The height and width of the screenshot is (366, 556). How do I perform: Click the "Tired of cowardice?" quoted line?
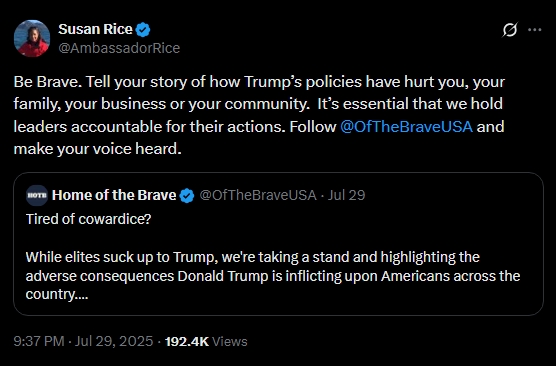point(88,219)
